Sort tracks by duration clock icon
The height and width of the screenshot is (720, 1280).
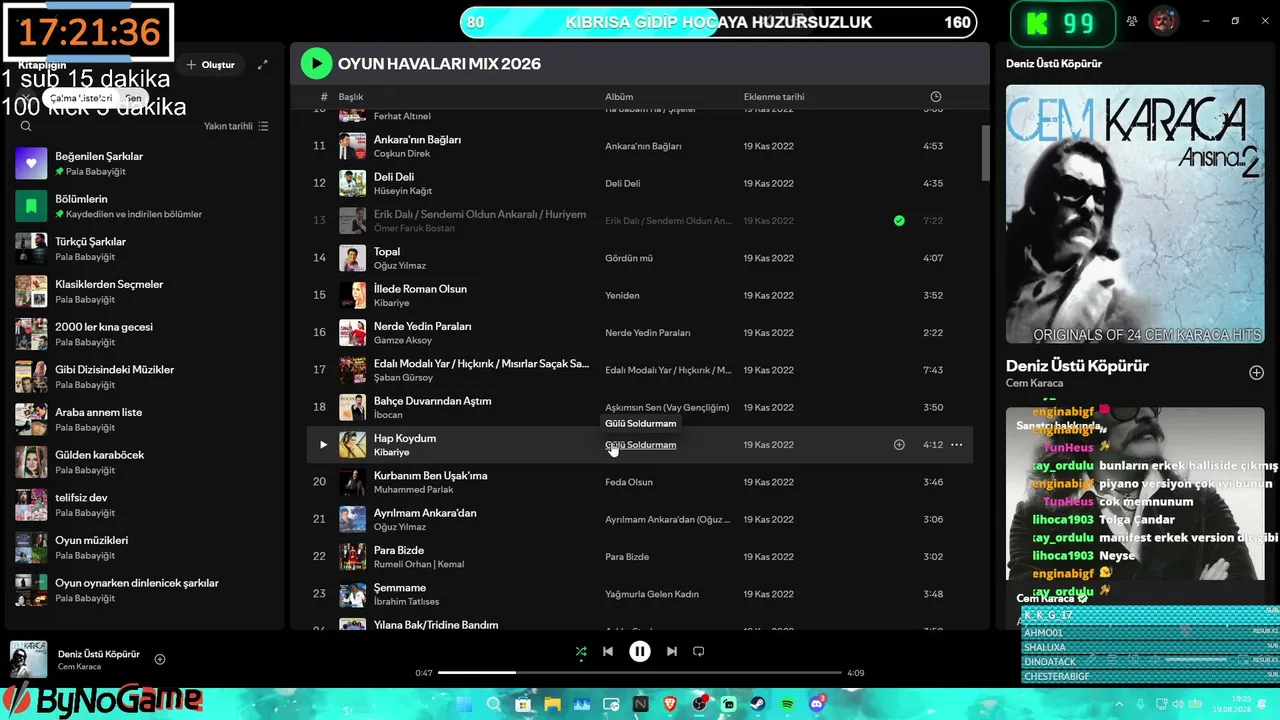[936, 97]
